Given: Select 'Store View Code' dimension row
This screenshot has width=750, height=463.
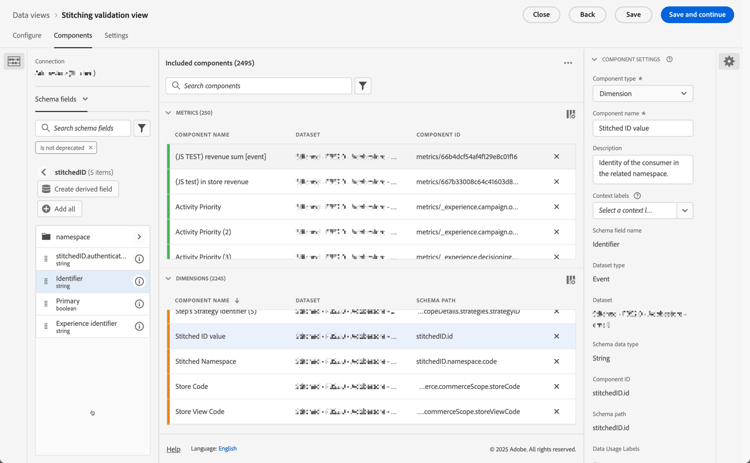Looking at the screenshot, I should (x=371, y=411).
